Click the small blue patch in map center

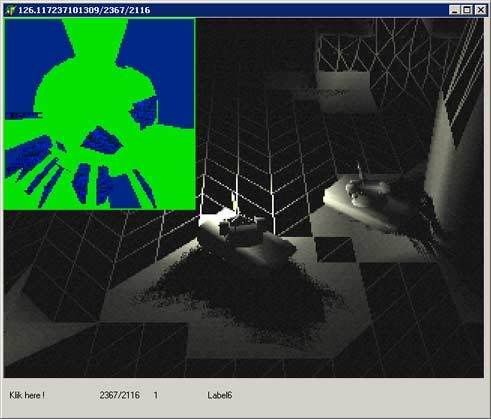[x=101, y=141]
